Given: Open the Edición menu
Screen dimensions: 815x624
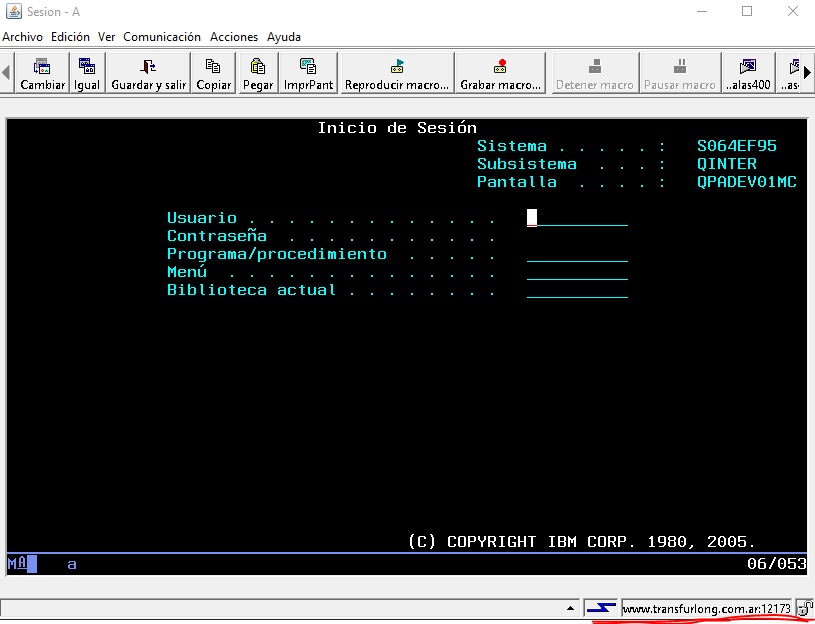Looking at the screenshot, I should click(x=70, y=37).
